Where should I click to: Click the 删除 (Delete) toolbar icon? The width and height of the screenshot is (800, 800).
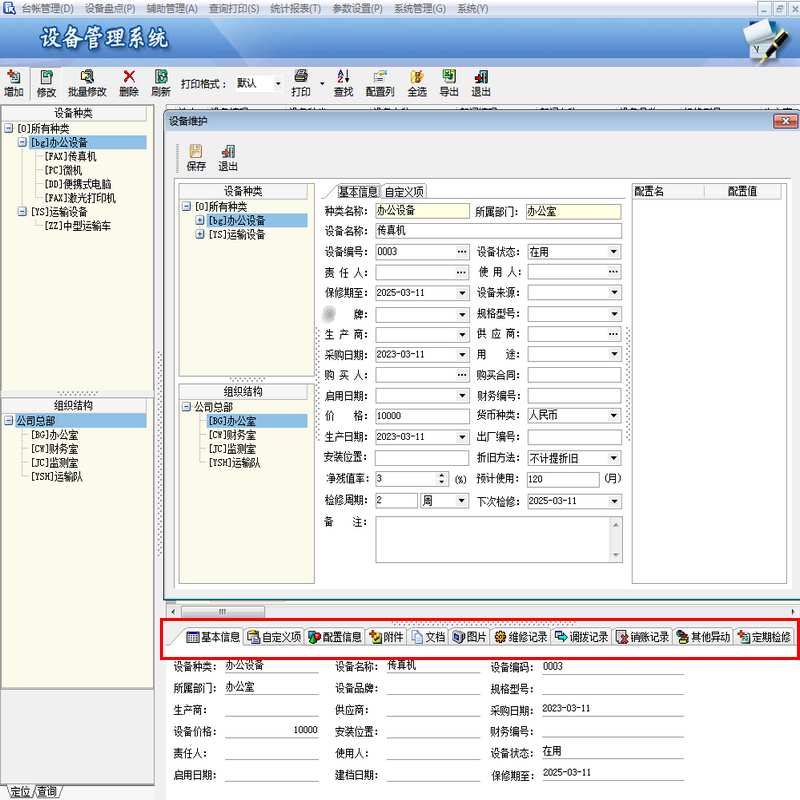pyautogui.click(x=129, y=83)
